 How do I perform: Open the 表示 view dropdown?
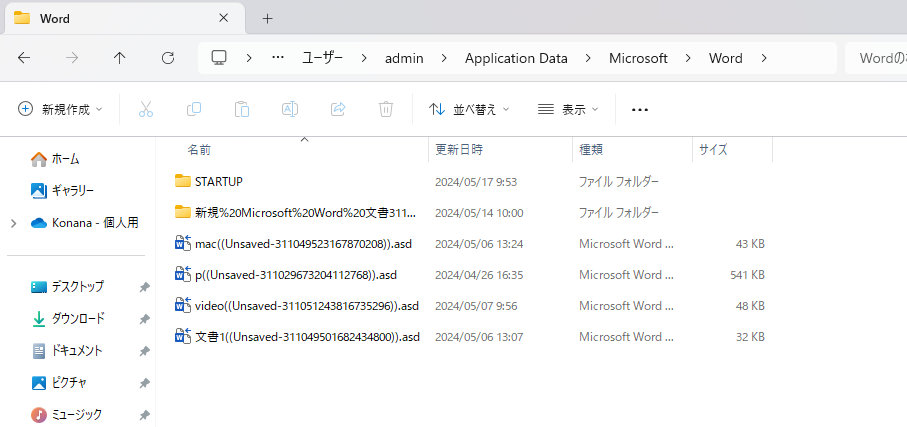pyautogui.click(x=567, y=109)
